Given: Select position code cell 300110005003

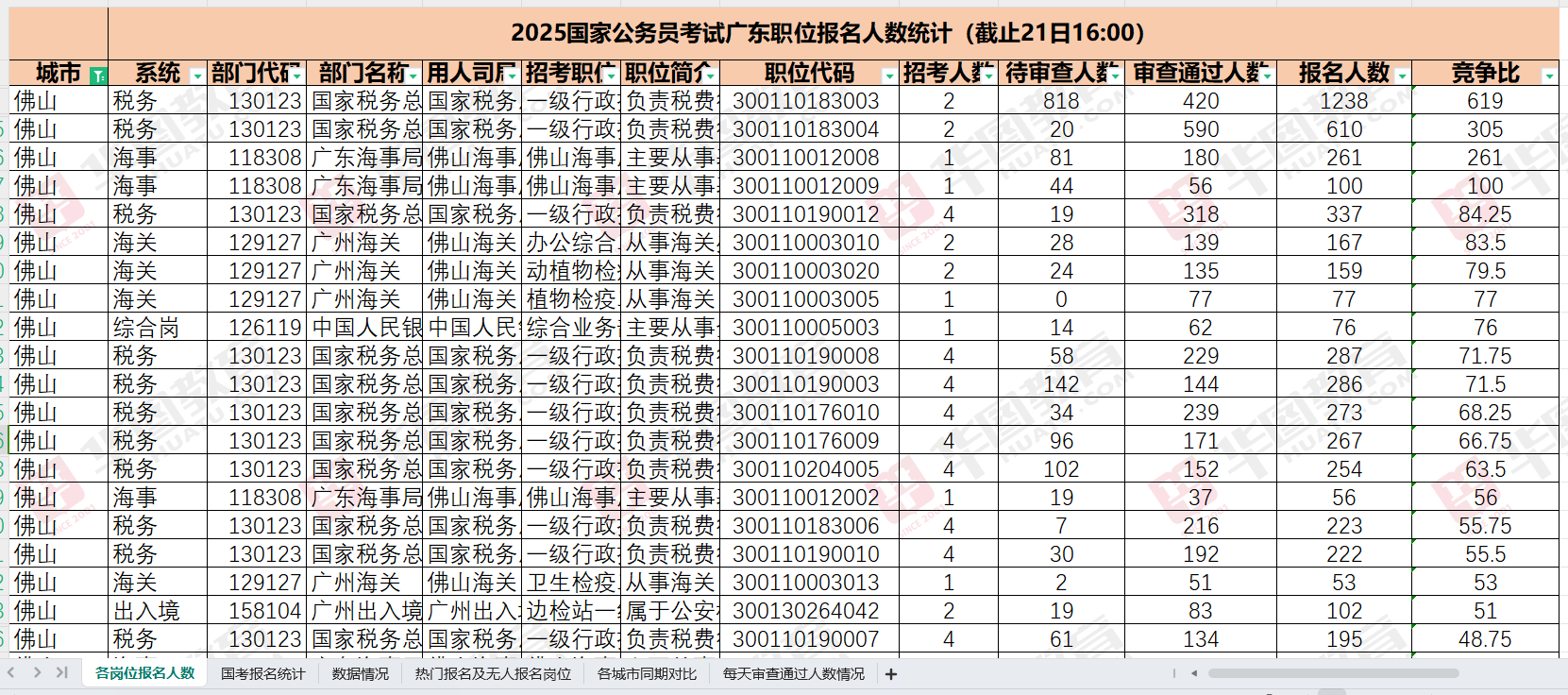Looking at the screenshot, I should pyautogui.click(x=809, y=328).
